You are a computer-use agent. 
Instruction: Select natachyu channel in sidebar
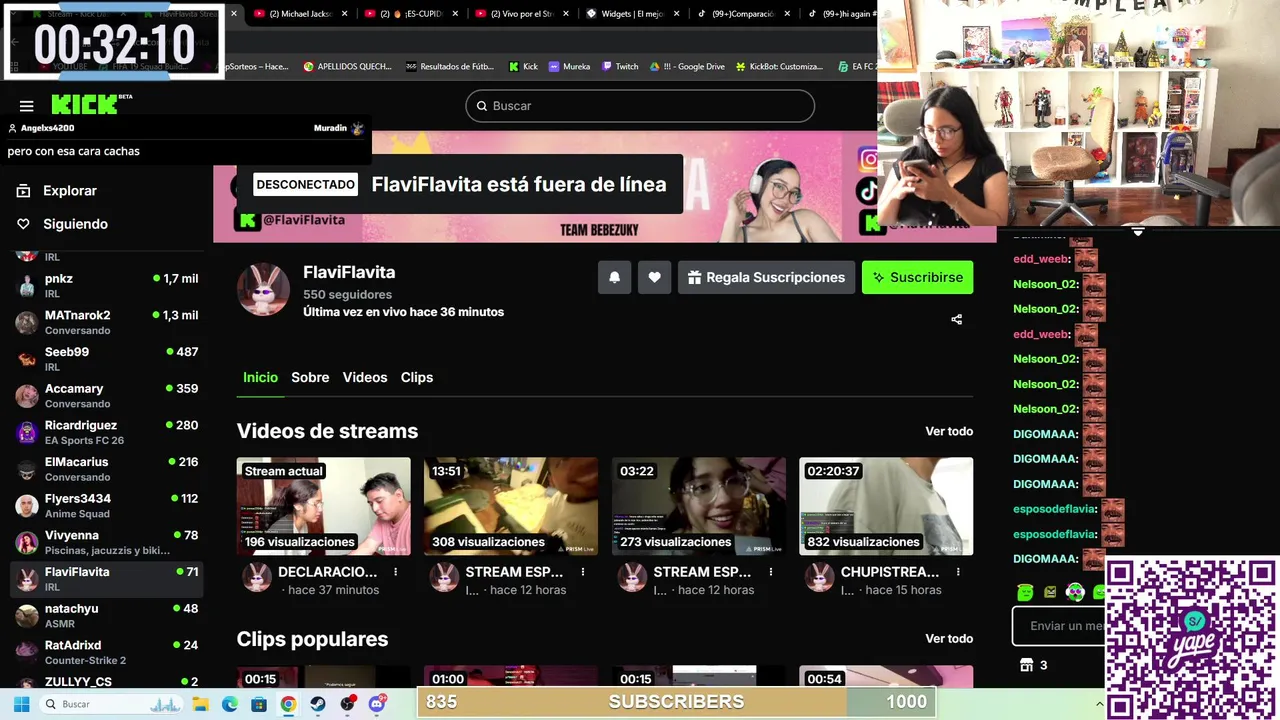[106, 615]
